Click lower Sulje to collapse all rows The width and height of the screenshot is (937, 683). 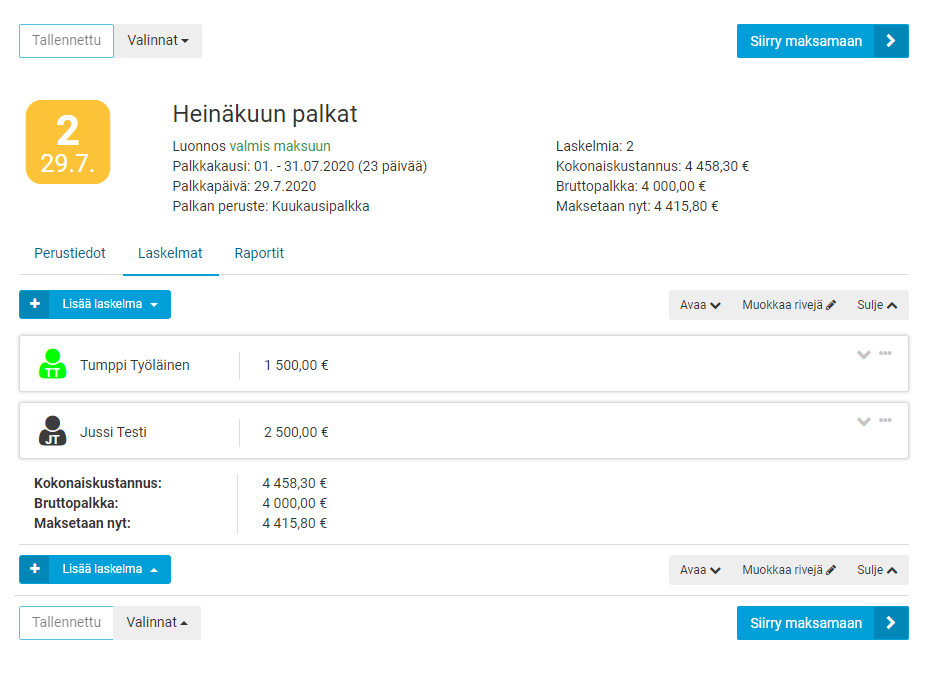coord(877,569)
